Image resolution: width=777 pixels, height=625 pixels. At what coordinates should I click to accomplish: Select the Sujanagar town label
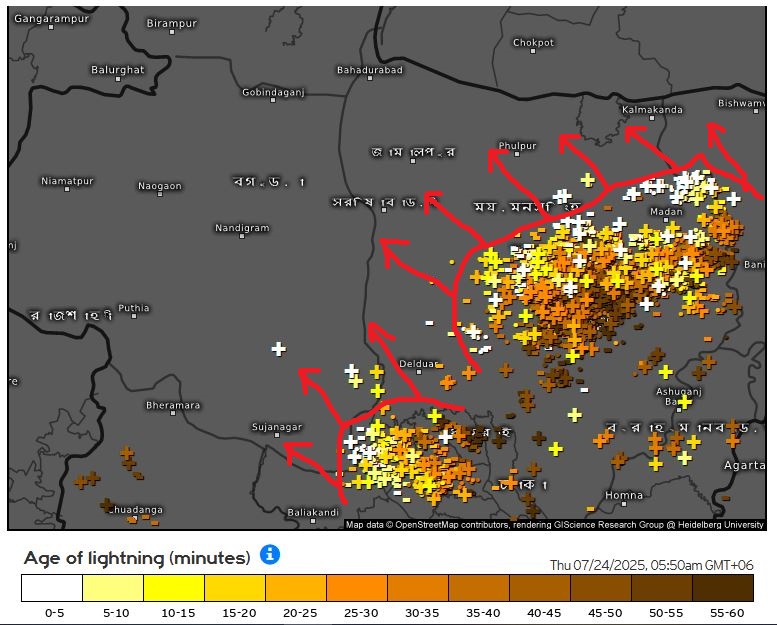(277, 427)
